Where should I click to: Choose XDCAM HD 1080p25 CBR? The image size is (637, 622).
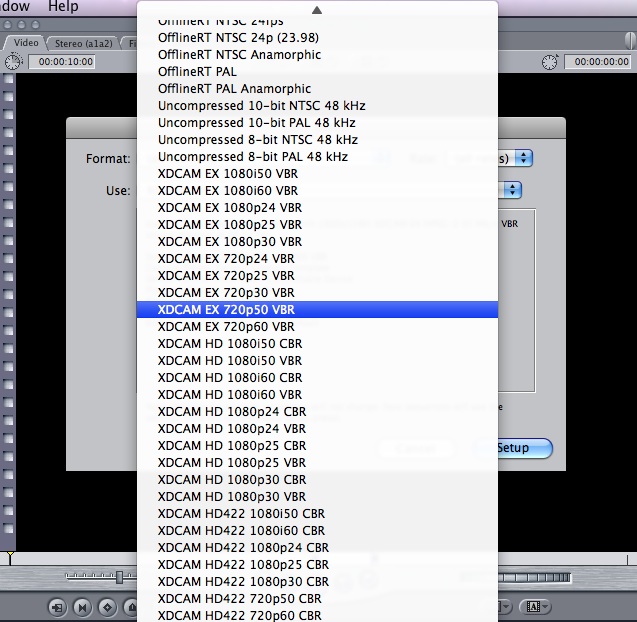click(317, 446)
